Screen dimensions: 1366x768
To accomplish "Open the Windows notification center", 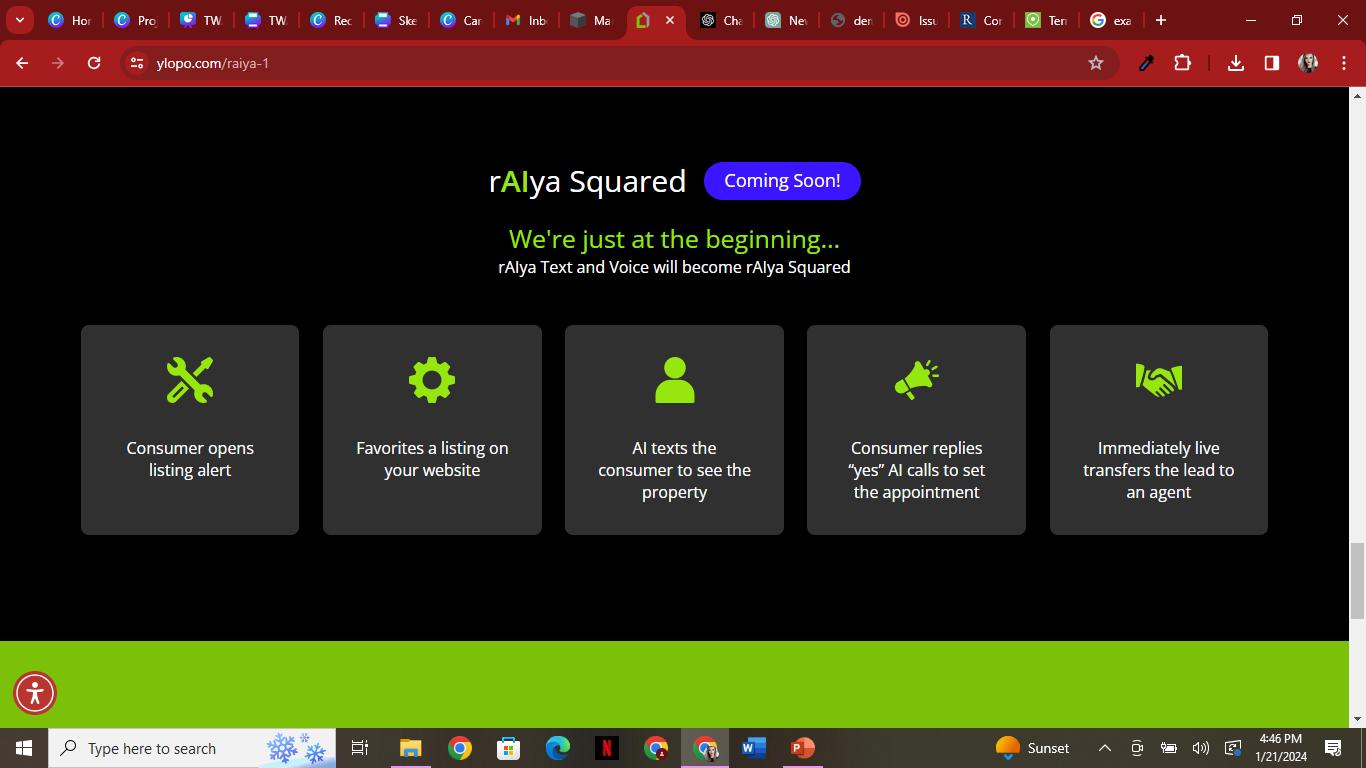I will point(1333,748).
